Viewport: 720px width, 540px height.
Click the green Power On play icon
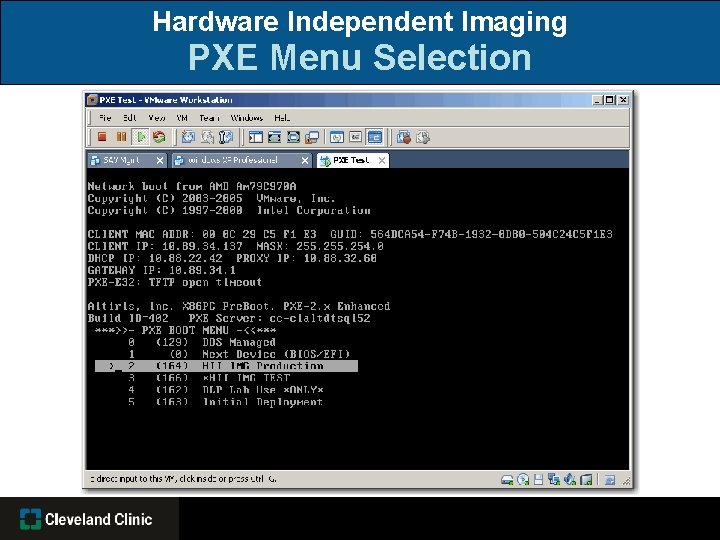(x=141, y=137)
